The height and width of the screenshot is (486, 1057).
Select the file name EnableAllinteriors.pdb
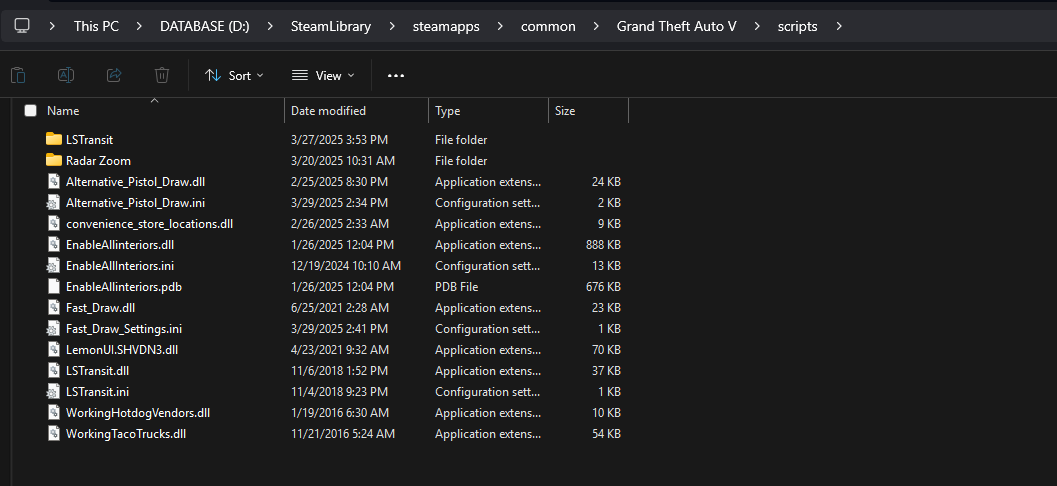tap(124, 286)
